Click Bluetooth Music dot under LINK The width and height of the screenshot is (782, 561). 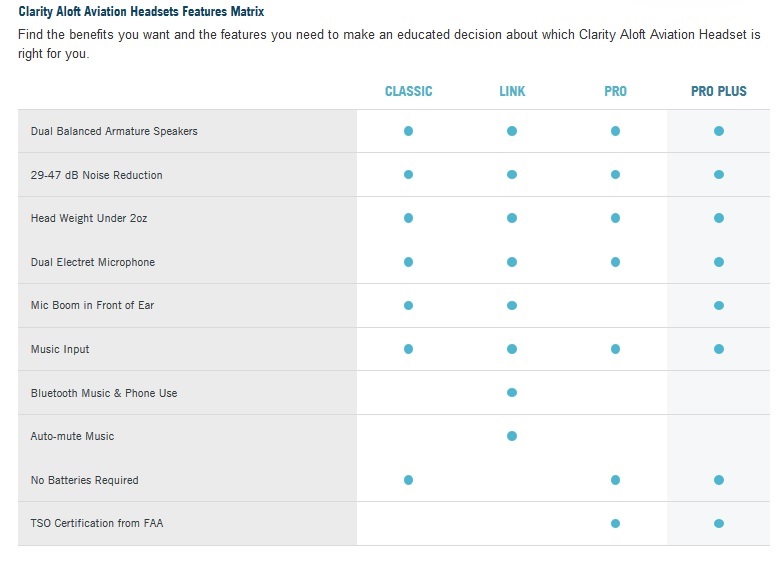point(512,392)
